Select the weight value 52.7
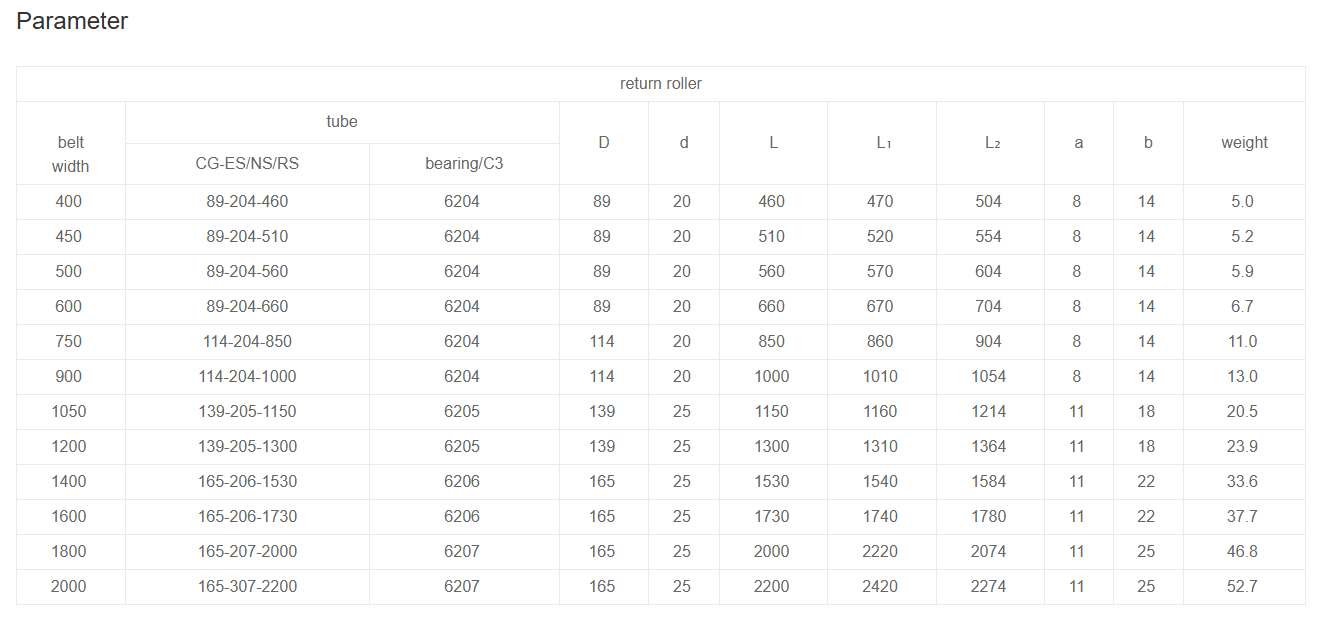Viewport: 1324px width, 617px height. tap(1243, 587)
